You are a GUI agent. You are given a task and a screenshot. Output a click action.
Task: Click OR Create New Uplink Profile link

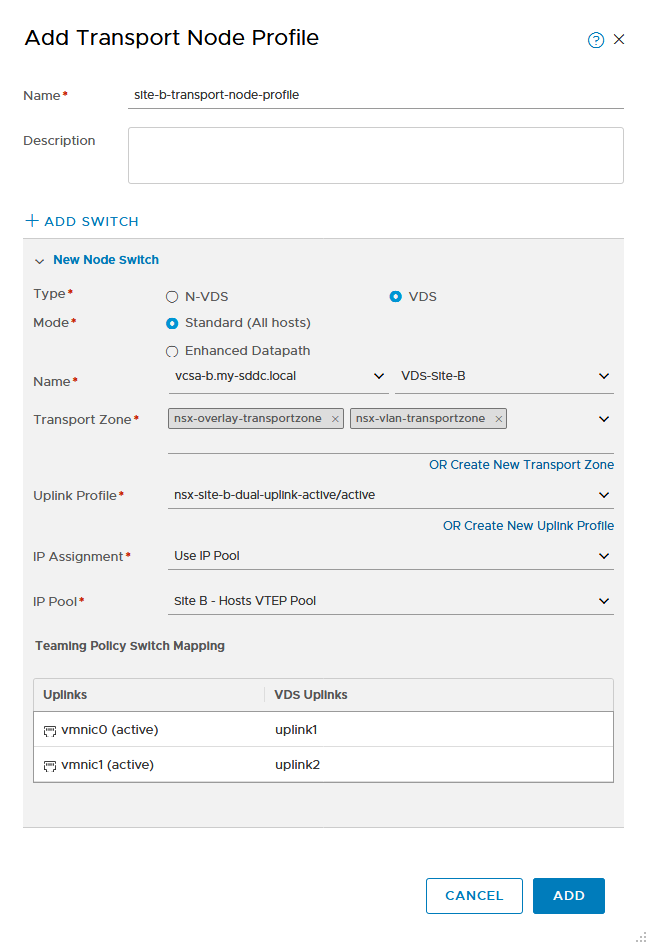(529, 526)
